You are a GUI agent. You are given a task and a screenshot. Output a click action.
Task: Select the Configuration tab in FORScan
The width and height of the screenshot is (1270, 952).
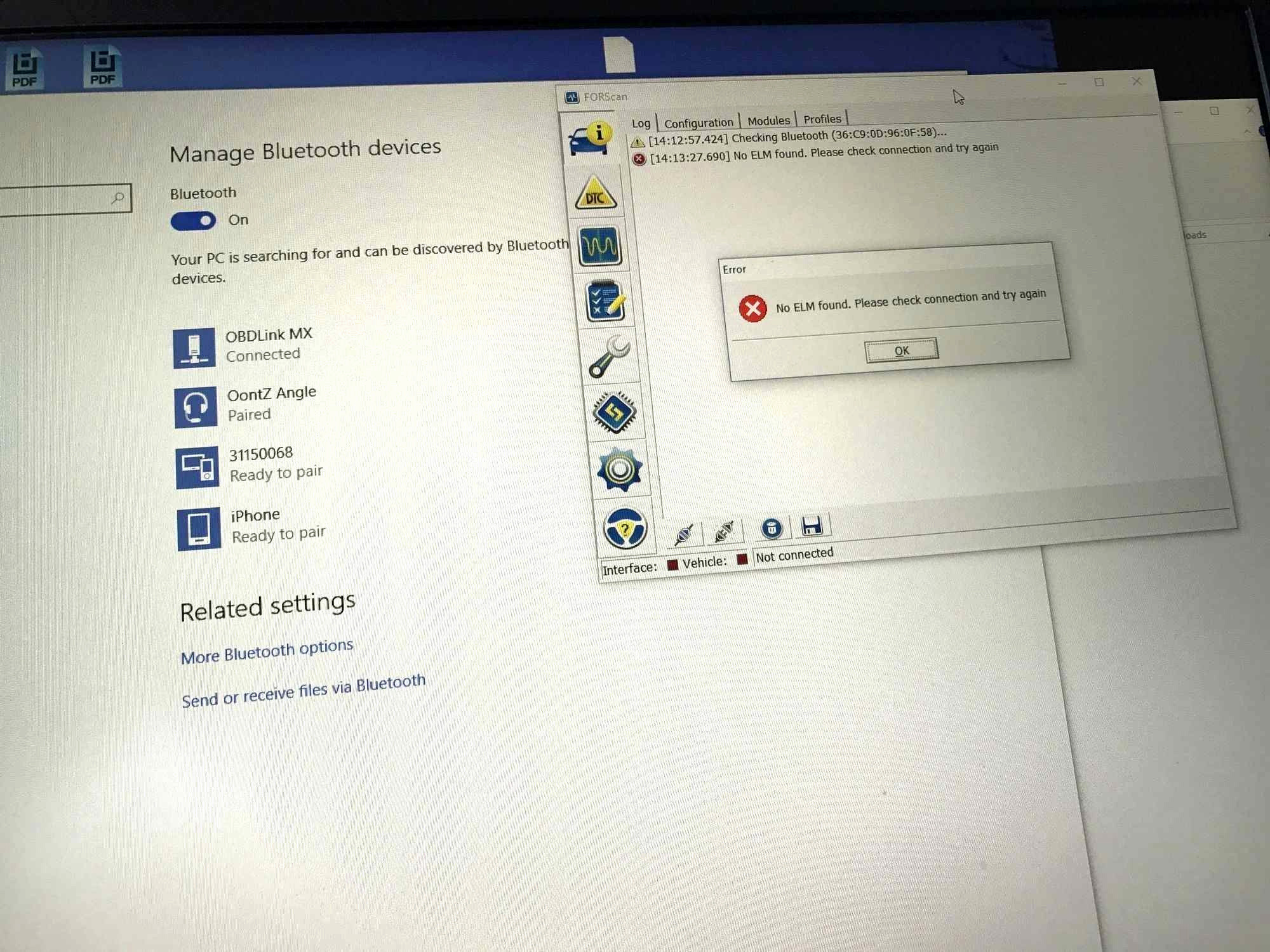tap(697, 121)
